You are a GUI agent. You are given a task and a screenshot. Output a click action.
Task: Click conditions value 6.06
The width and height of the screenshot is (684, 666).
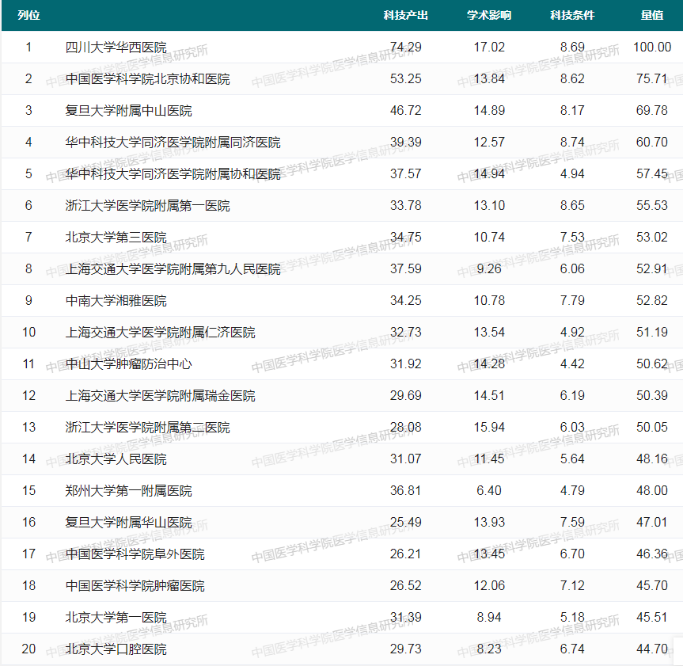(572, 269)
